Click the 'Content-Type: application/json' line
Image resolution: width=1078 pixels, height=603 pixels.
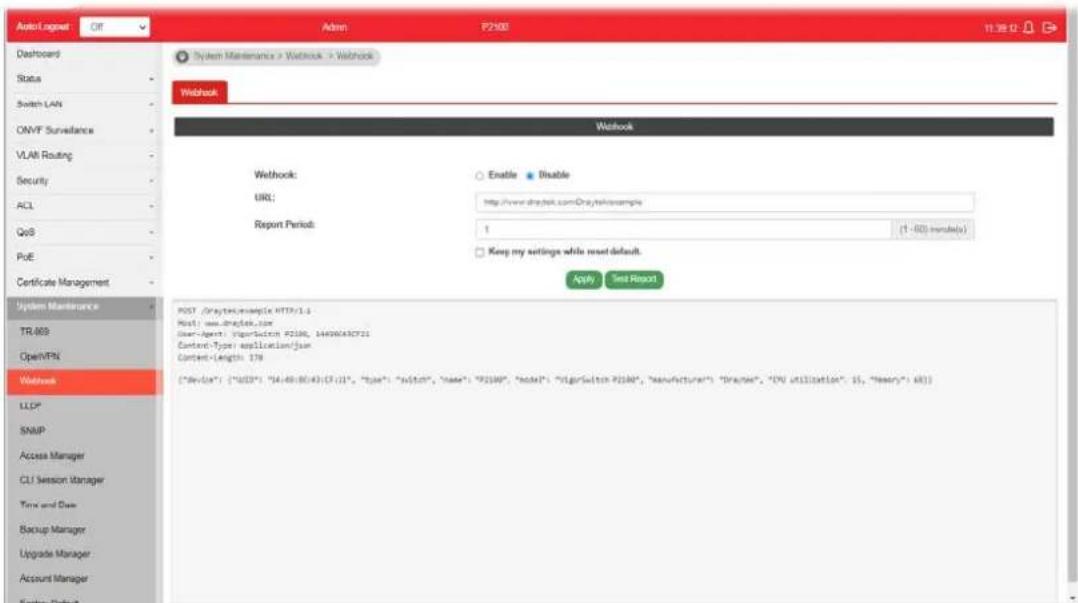pyautogui.click(x=244, y=346)
